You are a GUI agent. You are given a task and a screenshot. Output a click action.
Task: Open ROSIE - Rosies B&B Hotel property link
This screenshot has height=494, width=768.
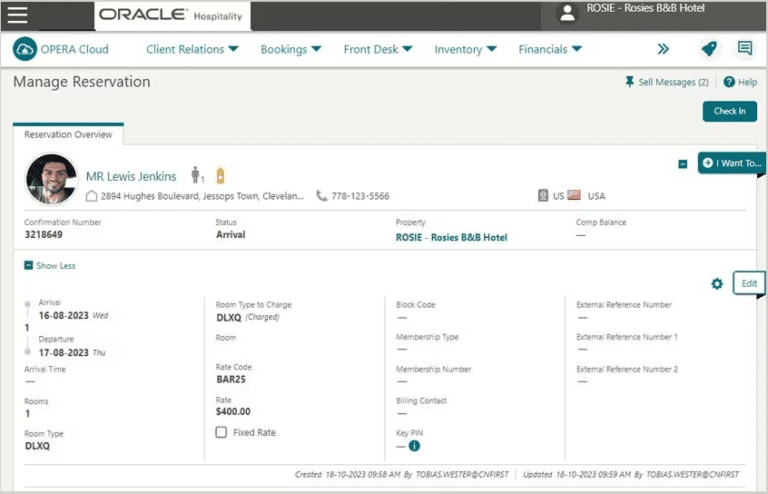pyautogui.click(x=452, y=237)
